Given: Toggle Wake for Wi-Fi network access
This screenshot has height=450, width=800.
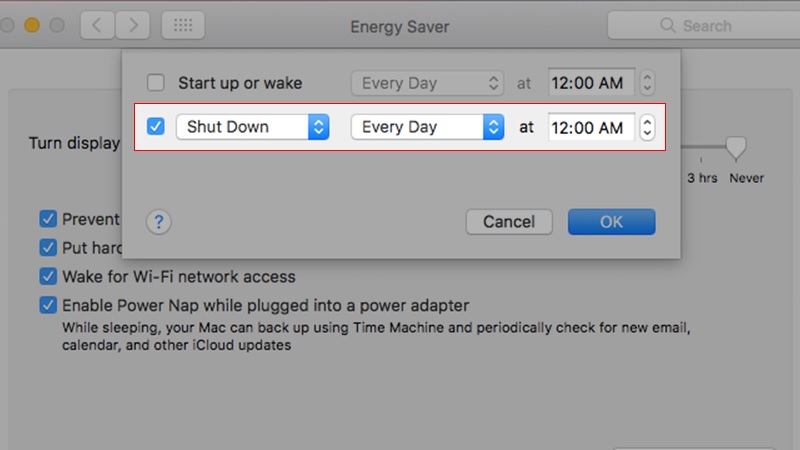Looking at the screenshot, I should point(48,276).
